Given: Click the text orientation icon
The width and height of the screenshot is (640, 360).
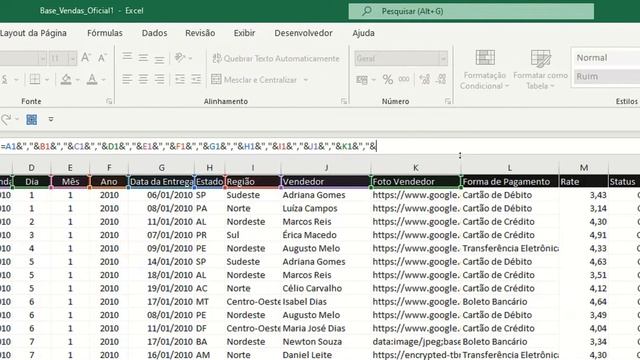Looking at the screenshot, I should point(180,58).
